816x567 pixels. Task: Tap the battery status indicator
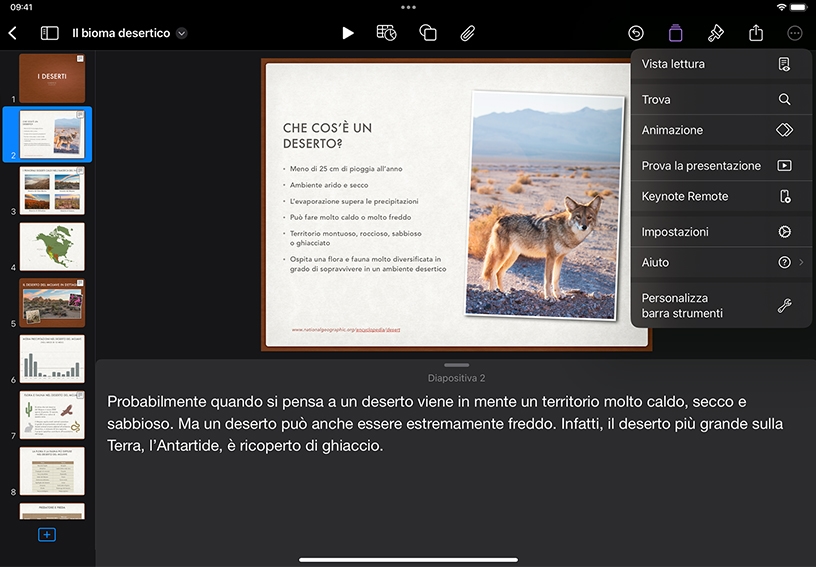click(x=799, y=7)
